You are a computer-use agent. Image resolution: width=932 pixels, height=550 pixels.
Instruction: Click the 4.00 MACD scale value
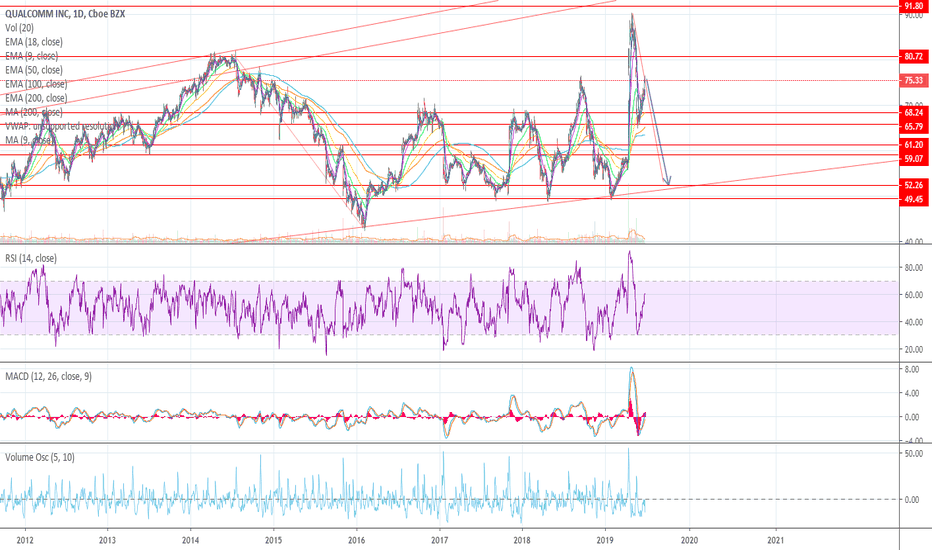(x=912, y=393)
